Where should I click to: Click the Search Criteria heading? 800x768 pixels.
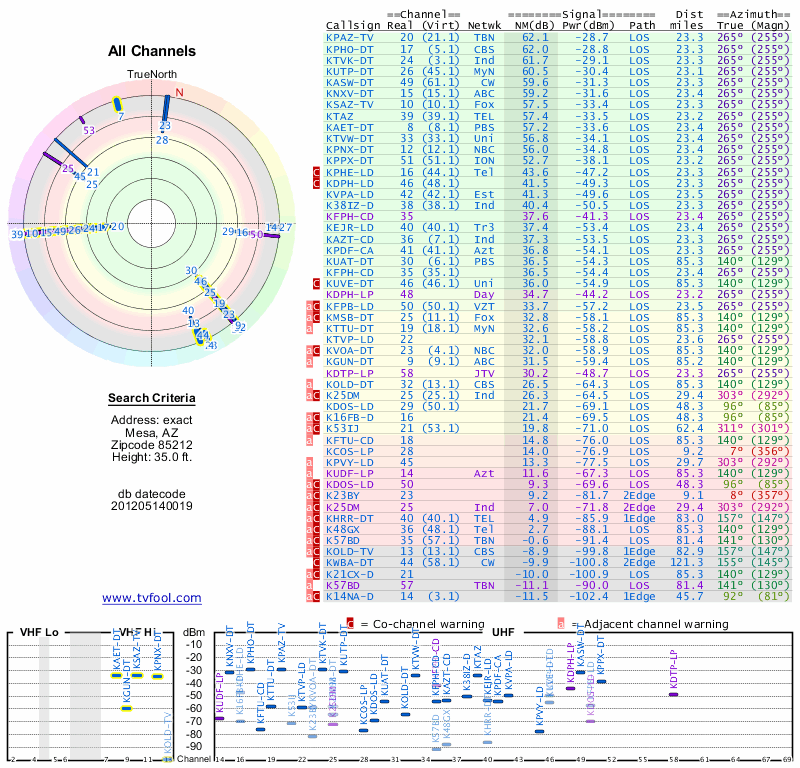pyautogui.click(x=152, y=398)
